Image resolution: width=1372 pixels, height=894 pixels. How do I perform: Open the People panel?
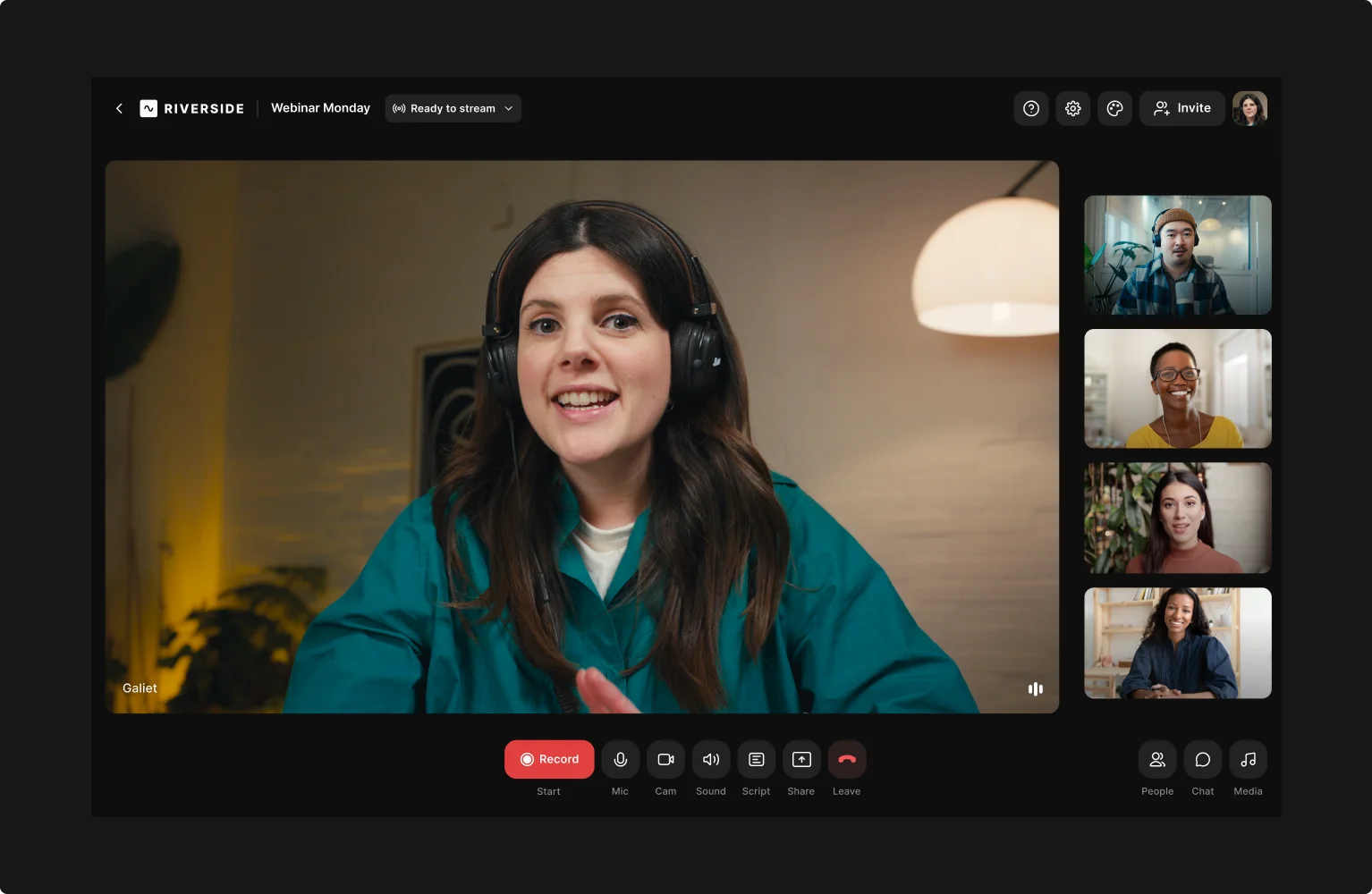point(1157,759)
